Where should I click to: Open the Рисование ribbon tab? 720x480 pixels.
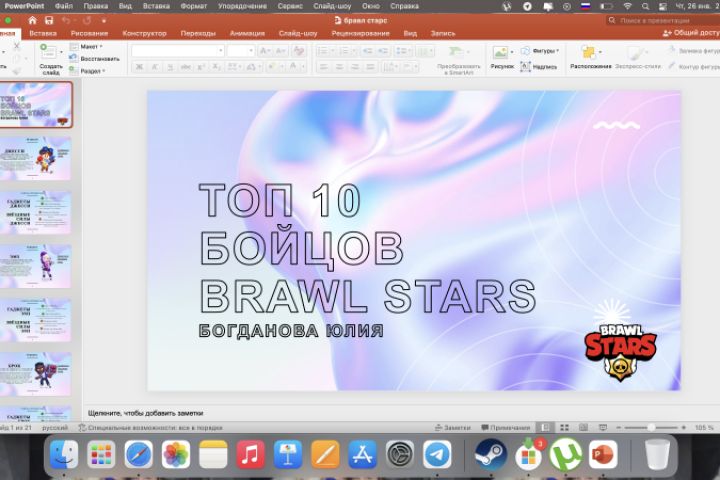[x=89, y=33]
